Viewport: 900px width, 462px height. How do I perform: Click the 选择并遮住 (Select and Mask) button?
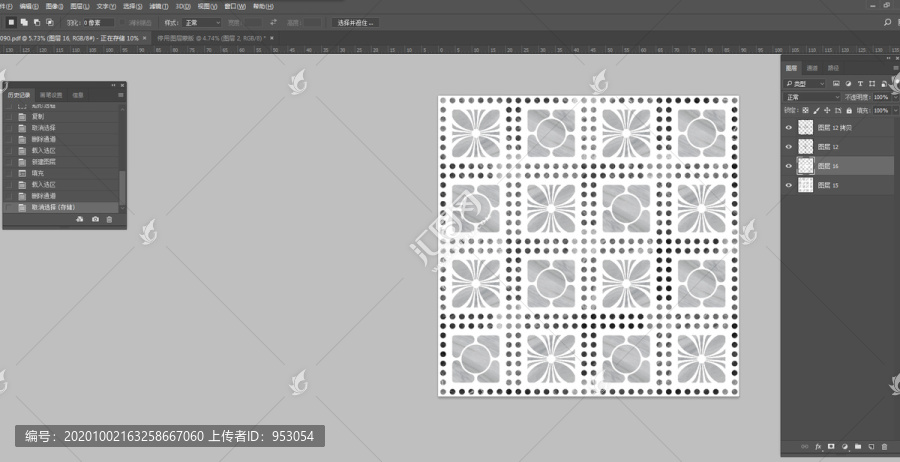(x=355, y=22)
